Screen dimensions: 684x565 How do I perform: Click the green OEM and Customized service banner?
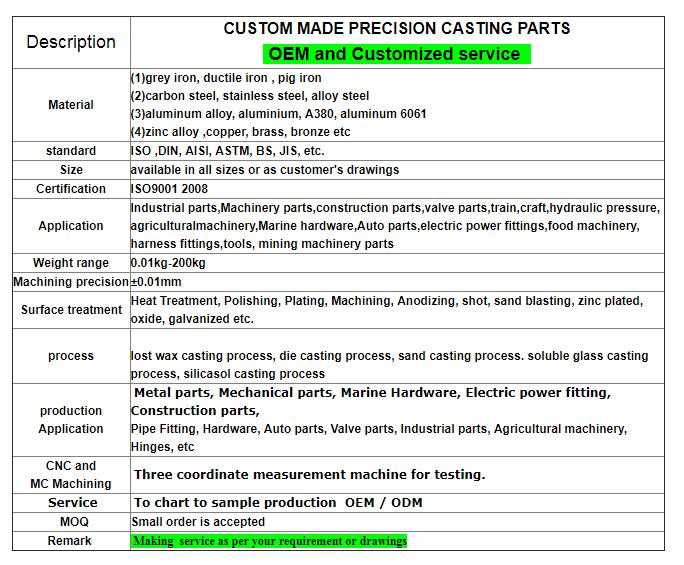tap(395, 53)
